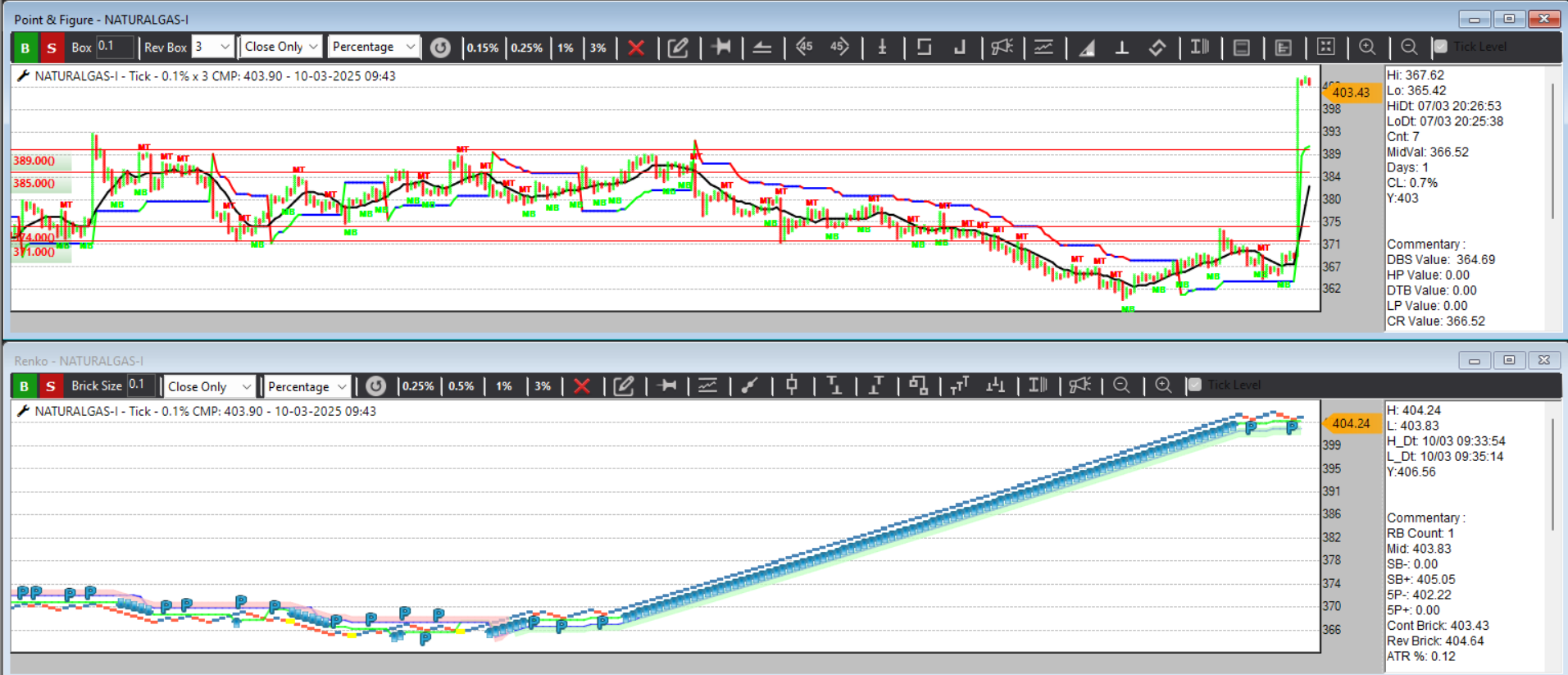
Task: Click the vertical count marker icon in Point & Figure
Action: tap(883, 48)
